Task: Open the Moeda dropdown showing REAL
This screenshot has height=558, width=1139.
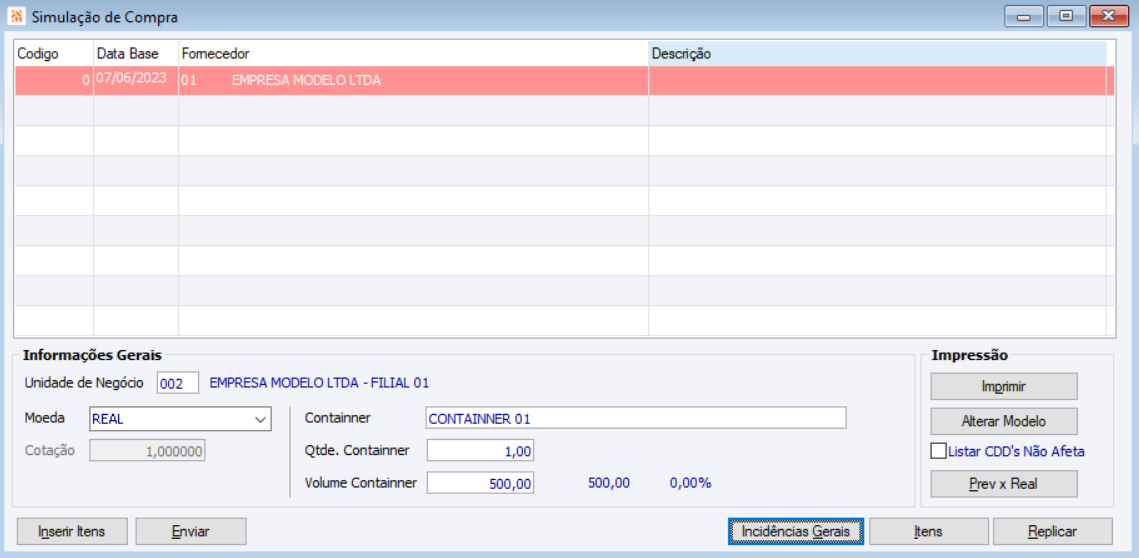Action: (180, 419)
